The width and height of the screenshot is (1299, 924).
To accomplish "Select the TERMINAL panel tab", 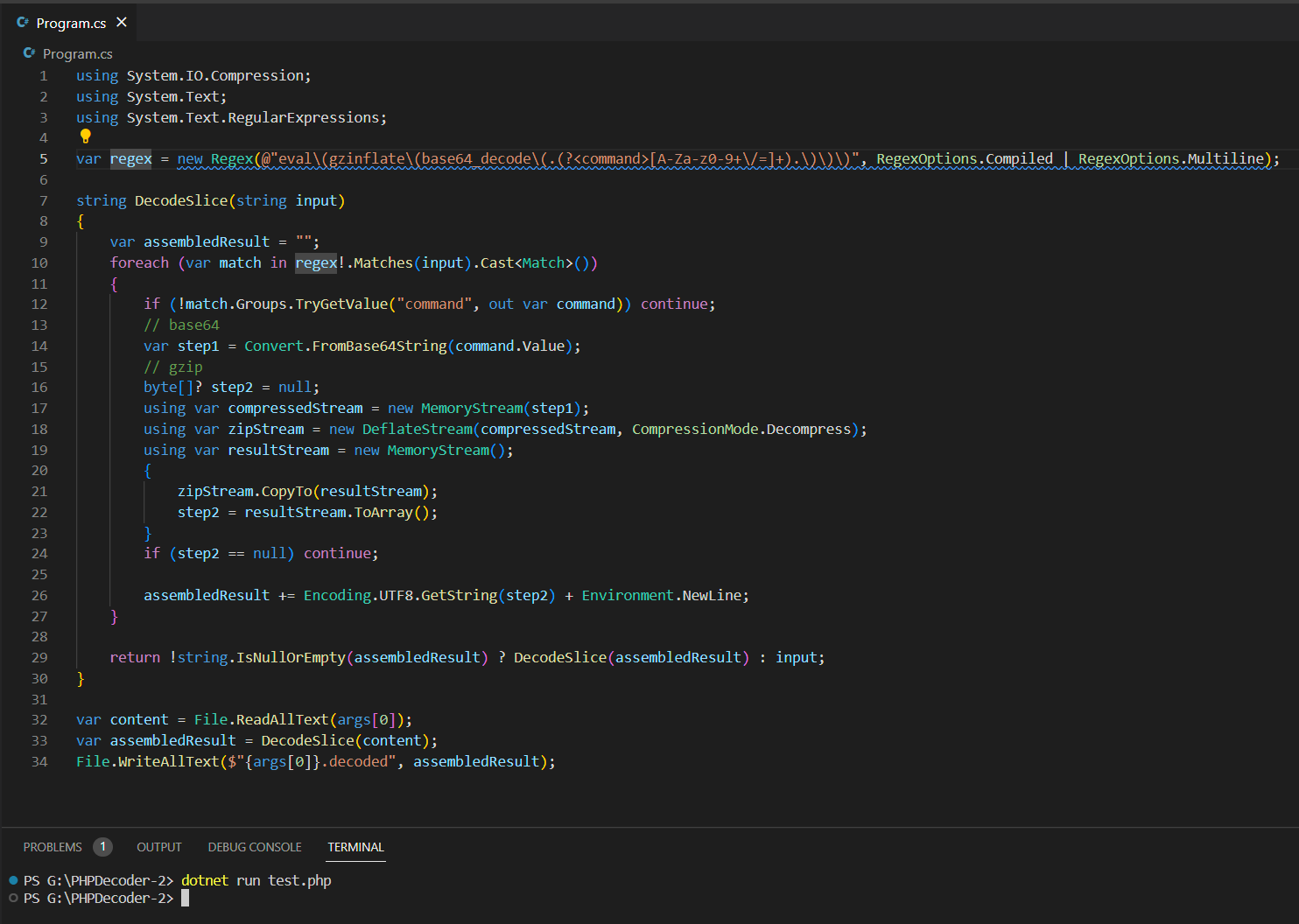I will (x=355, y=847).
